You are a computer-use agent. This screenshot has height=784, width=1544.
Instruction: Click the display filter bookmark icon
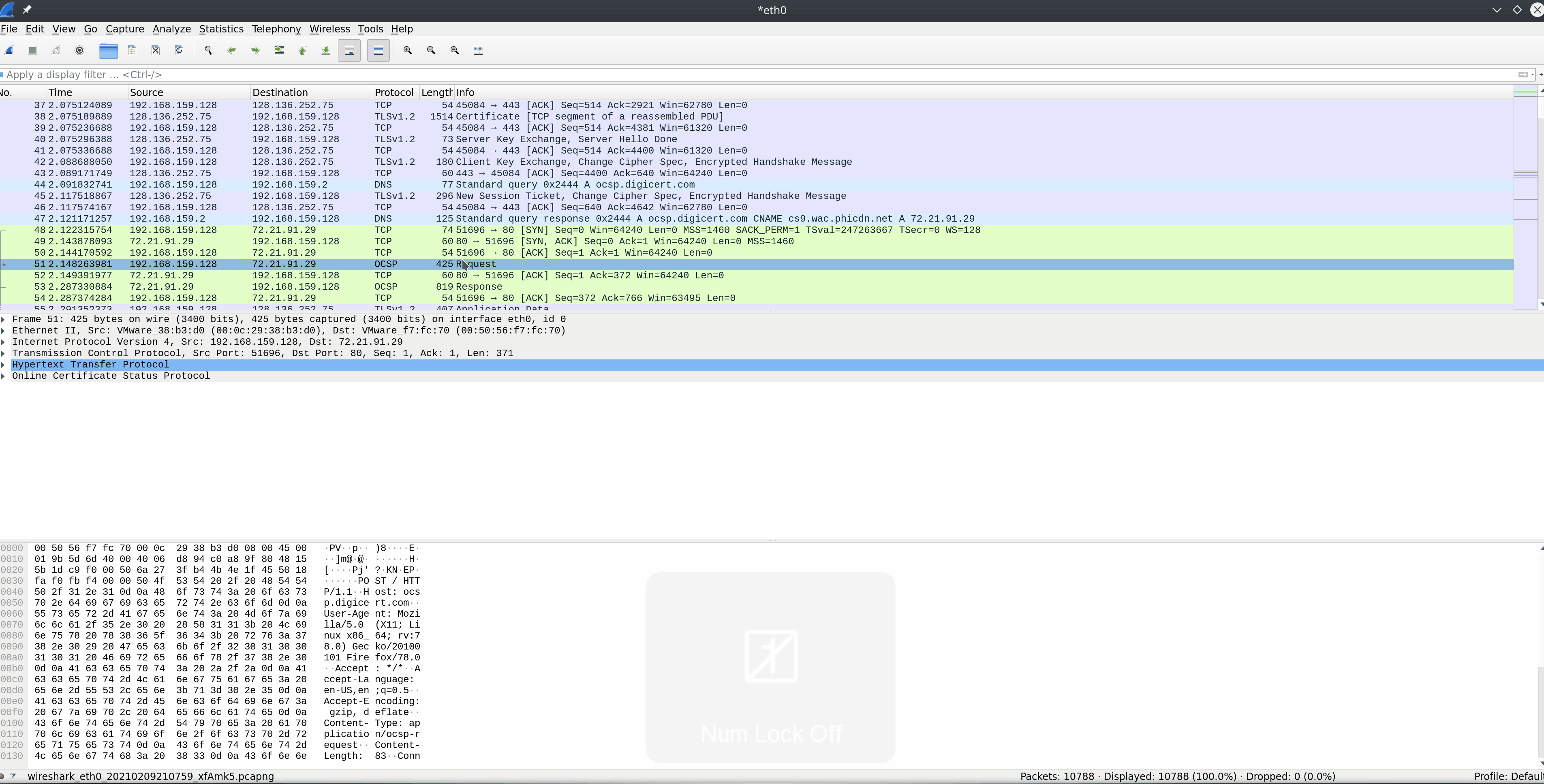coord(2,74)
